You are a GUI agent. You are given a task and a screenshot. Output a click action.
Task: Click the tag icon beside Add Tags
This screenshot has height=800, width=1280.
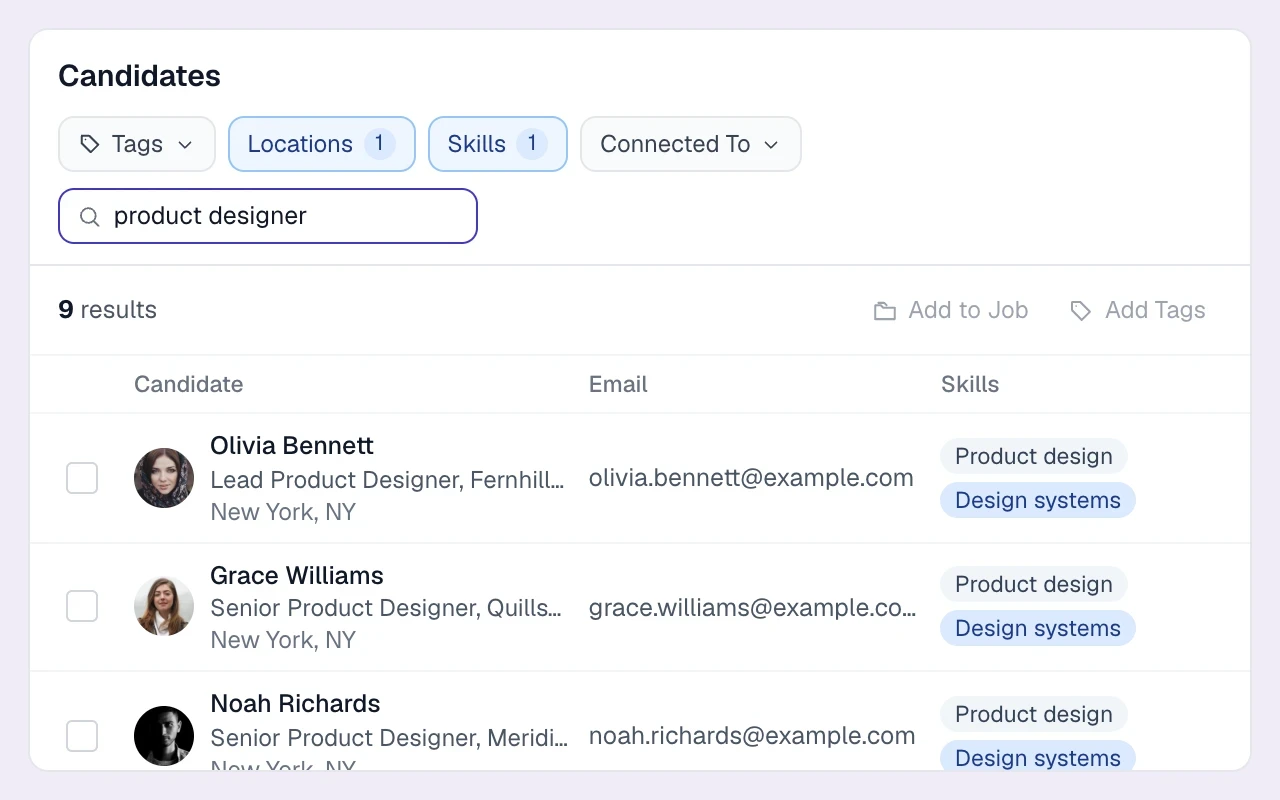click(1080, 311)
